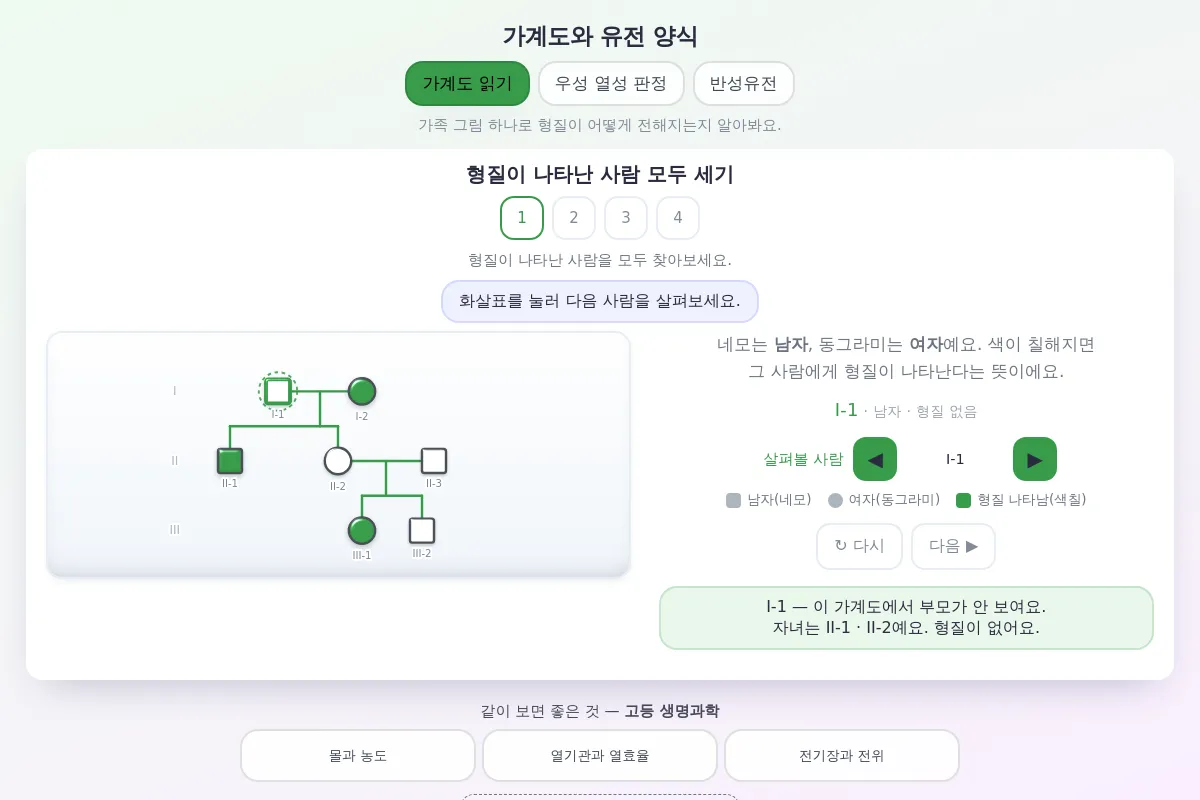
Task: Jump to step 3
Action: 626,218
